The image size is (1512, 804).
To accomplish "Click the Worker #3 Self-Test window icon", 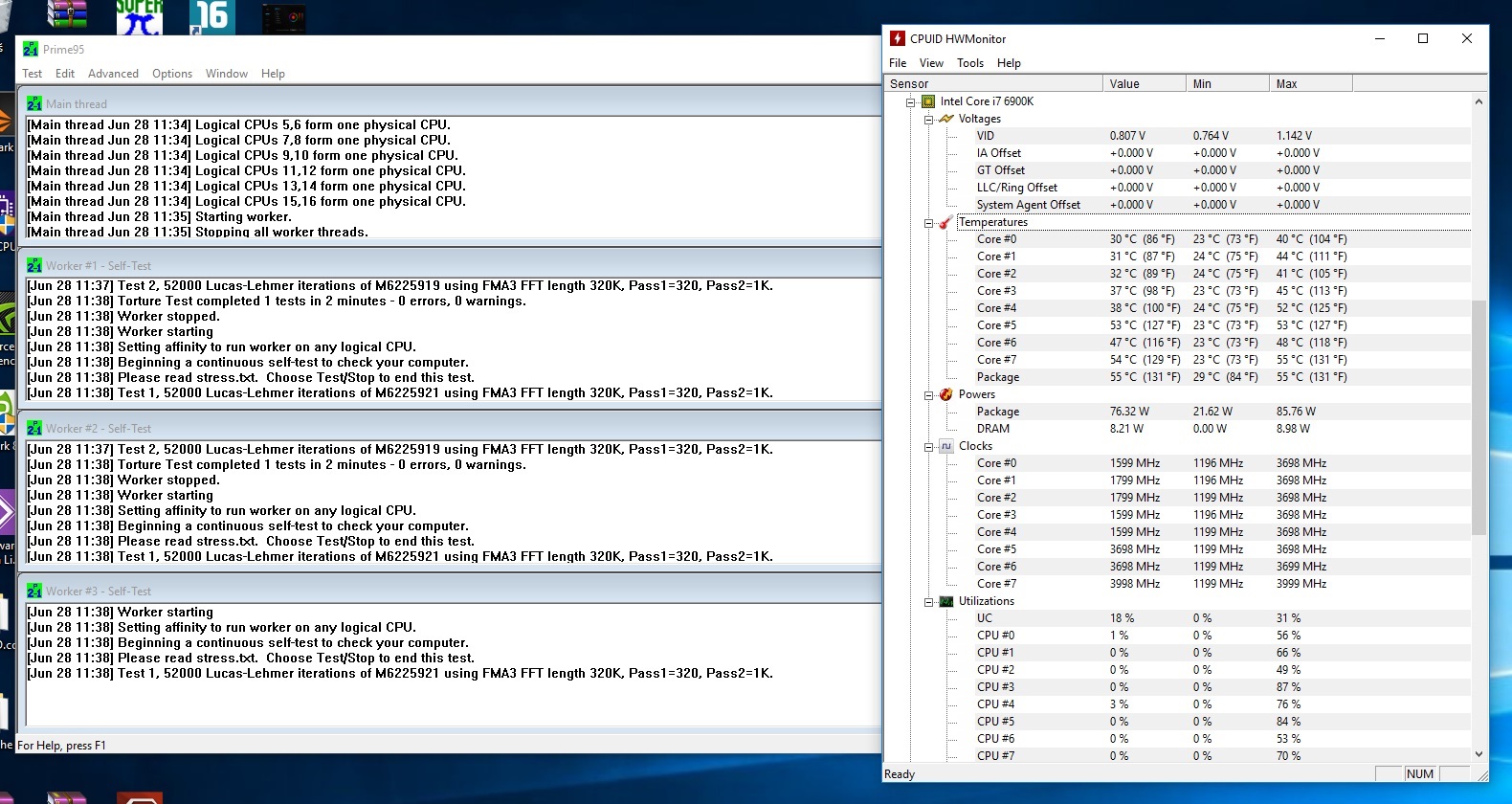I will [x=34, y=591].
